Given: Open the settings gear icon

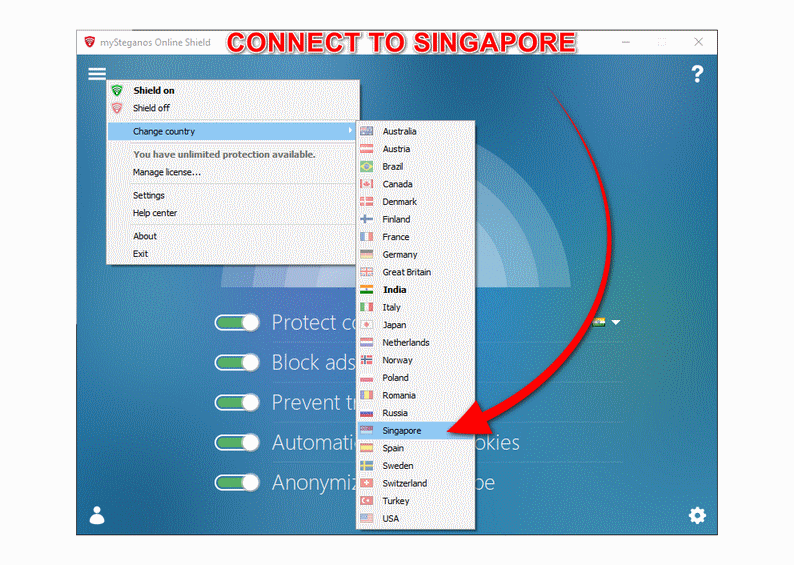Looking at the screenshot, I should [x=697, y=515].
